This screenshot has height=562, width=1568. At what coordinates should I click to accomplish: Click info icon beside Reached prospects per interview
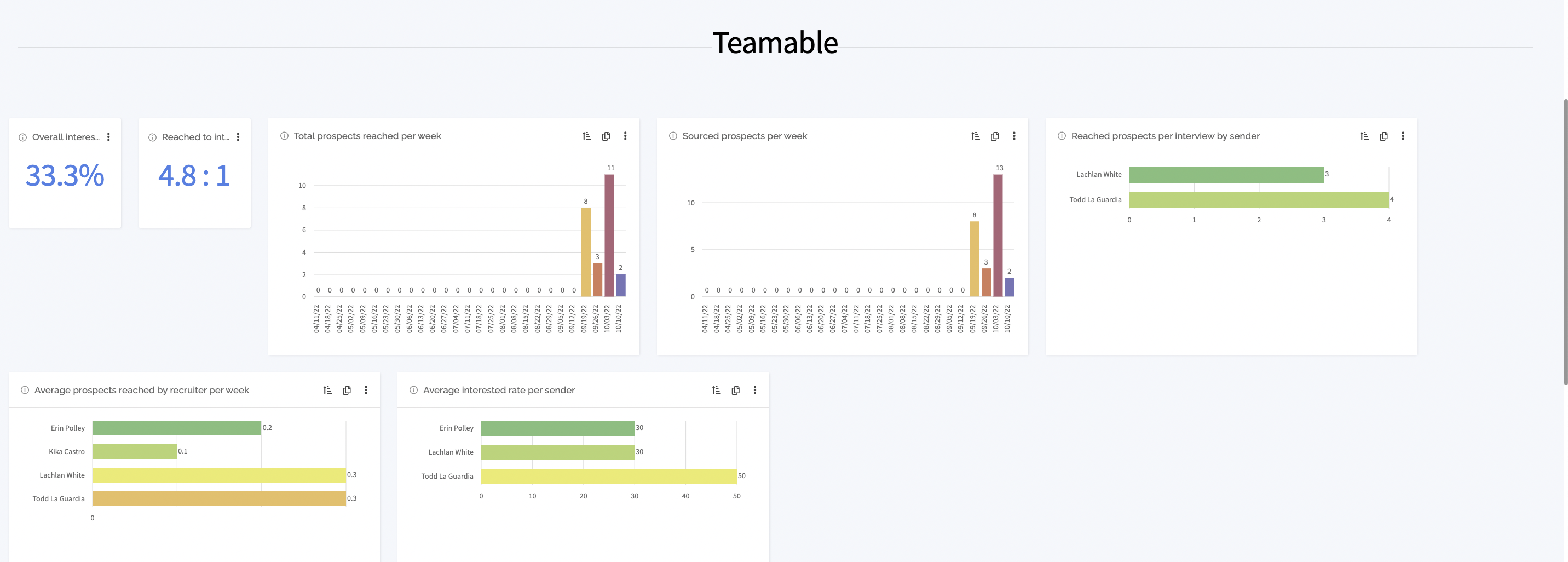[x=1062, y=136]
